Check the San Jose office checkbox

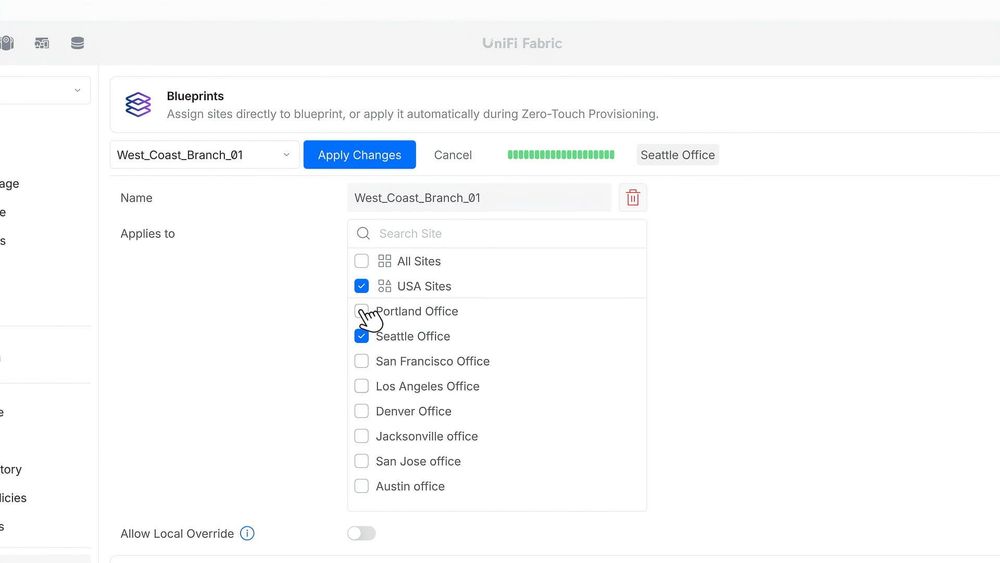361,461
